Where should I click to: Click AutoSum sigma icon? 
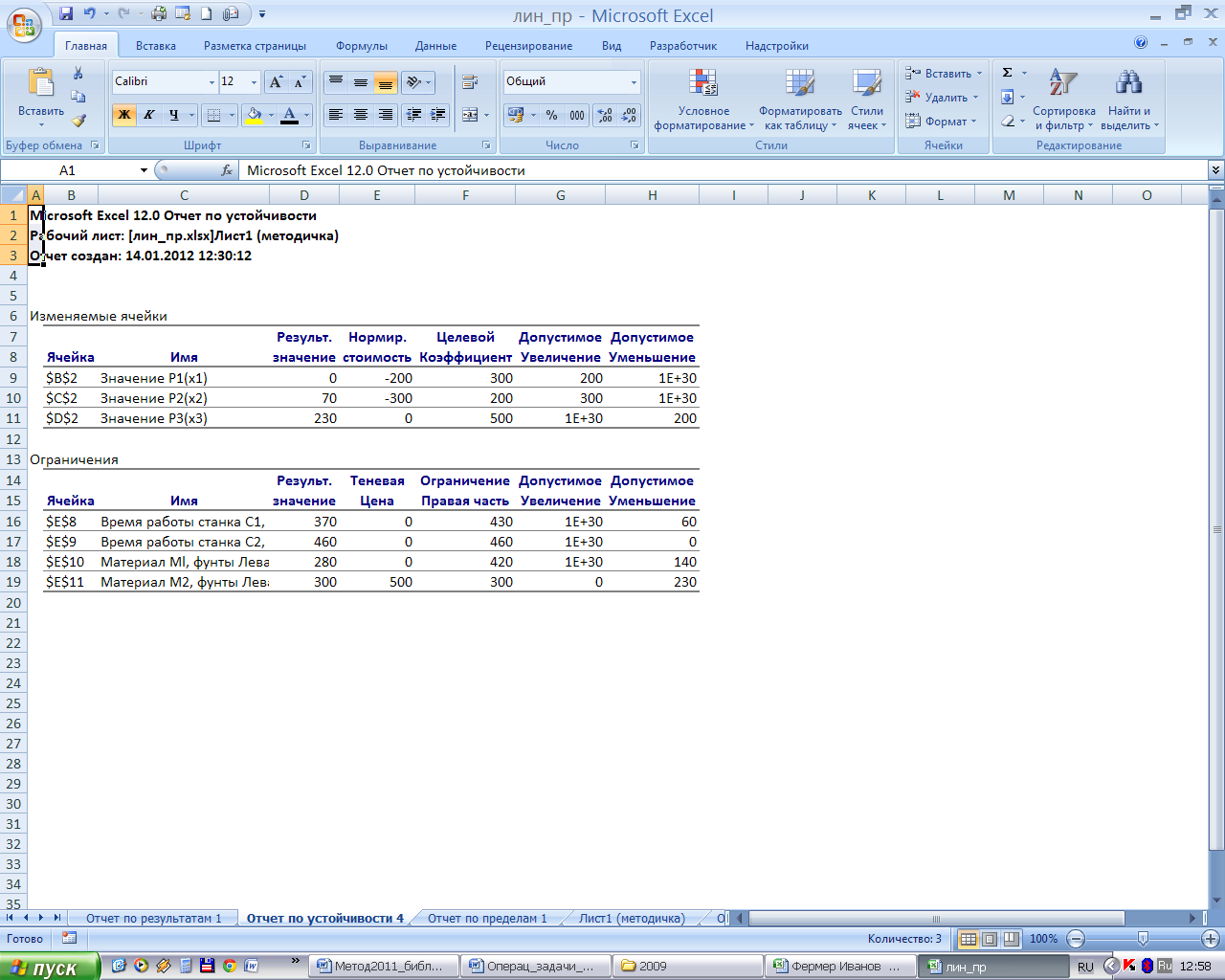pos(1008,73)
